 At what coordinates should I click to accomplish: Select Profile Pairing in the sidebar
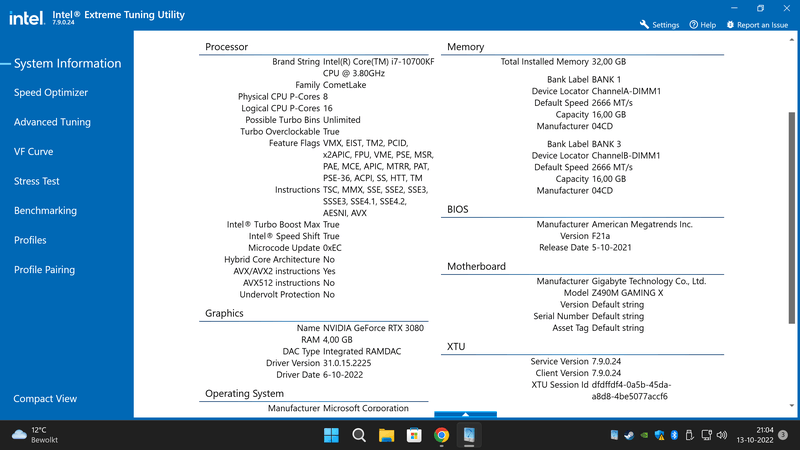click(x=44, y=269)
